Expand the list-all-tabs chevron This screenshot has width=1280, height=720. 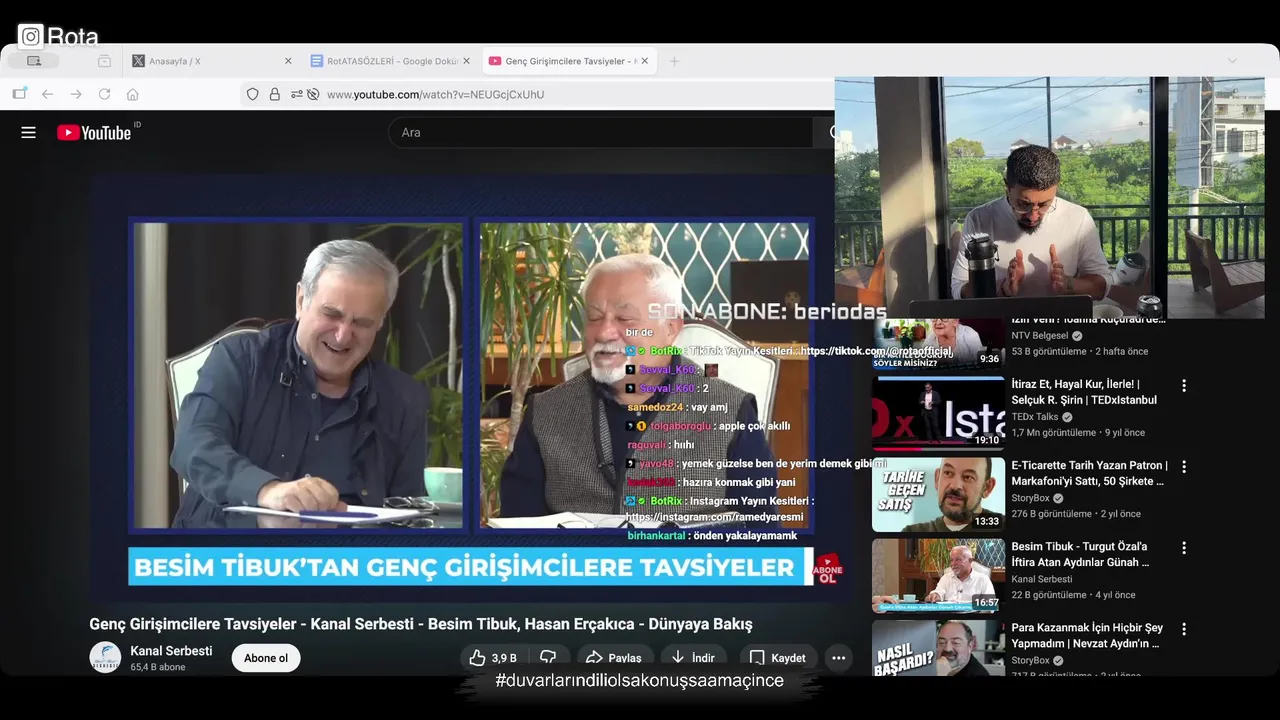pos(1232,61)
